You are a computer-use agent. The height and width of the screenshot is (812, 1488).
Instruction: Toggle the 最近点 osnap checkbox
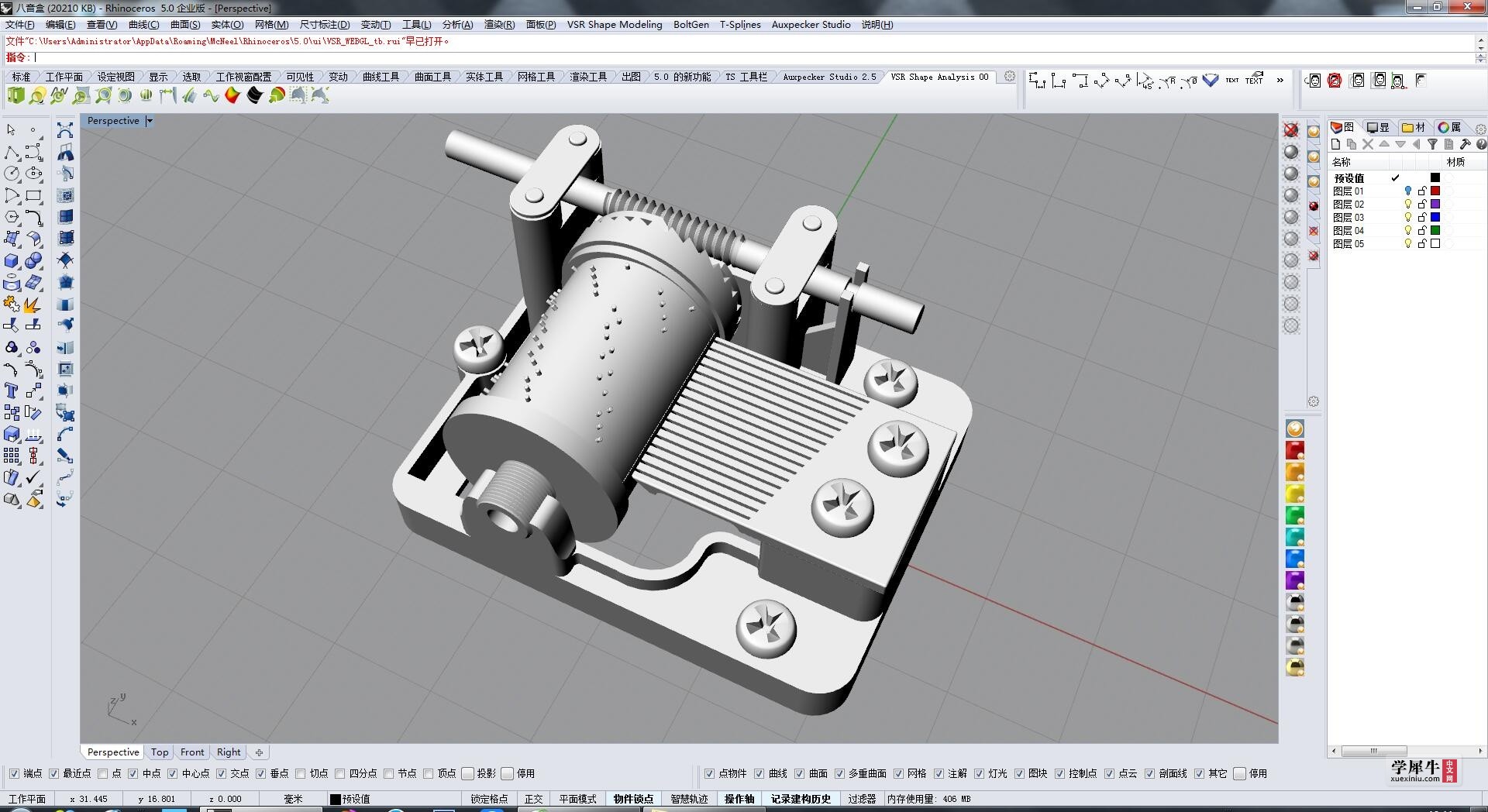(53, 773)
